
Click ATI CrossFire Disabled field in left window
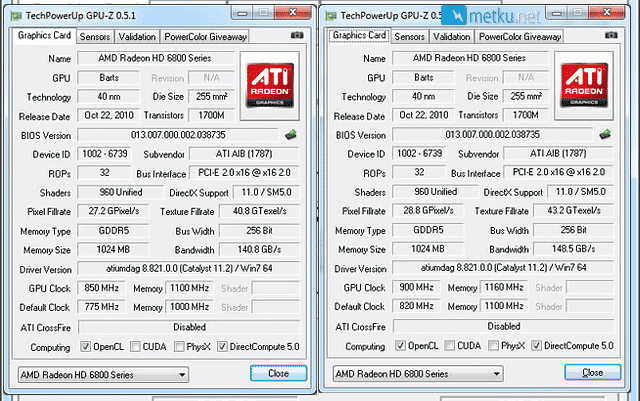pyautogui.click(x=189, y=327)
